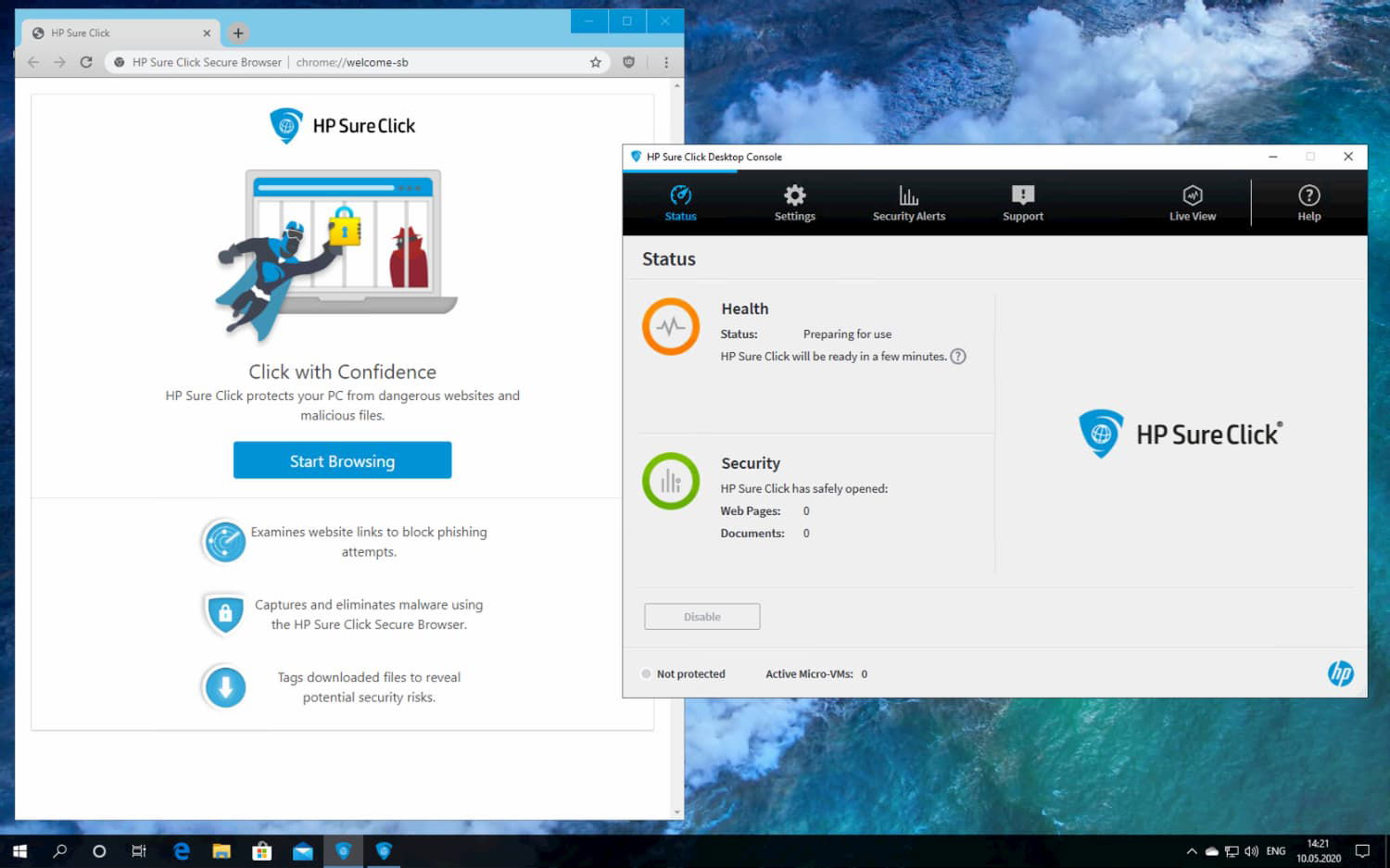The width and height of the screenshot is (1390, 868).
Task: Click the question mark beside the readiness message
Action: [x=959, y=356]
